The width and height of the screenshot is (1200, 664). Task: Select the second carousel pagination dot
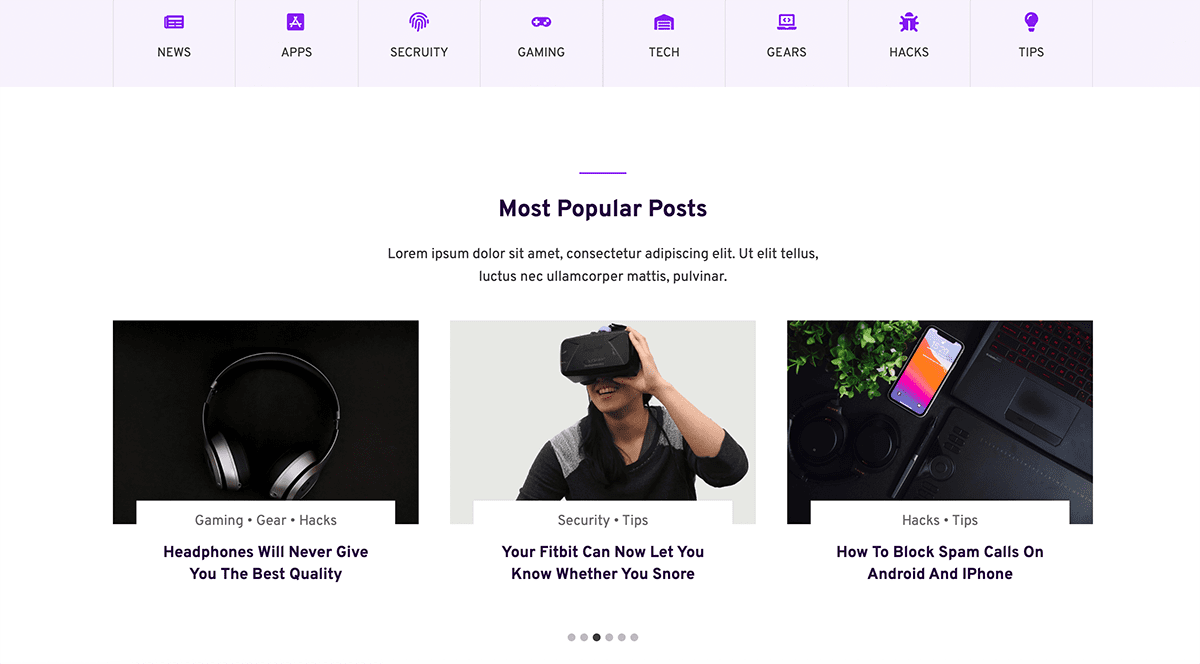pyautogui.click(x=584, y=637)
